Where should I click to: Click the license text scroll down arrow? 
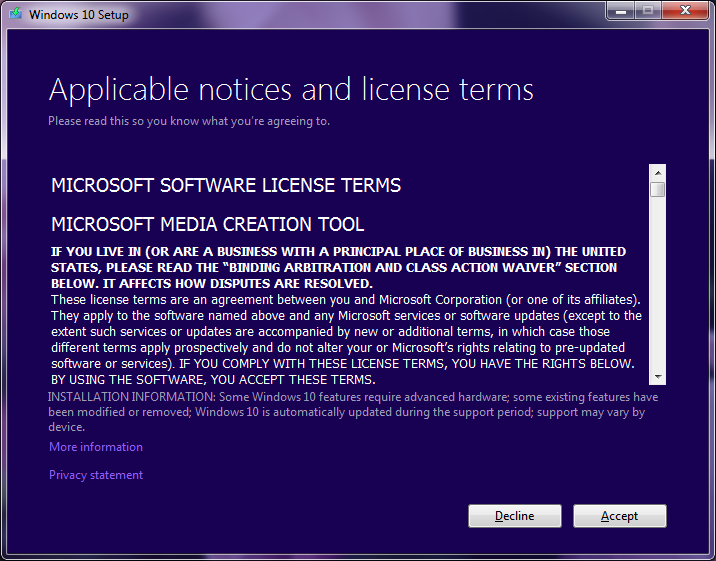pyautogui.click(x=658, y=377)
